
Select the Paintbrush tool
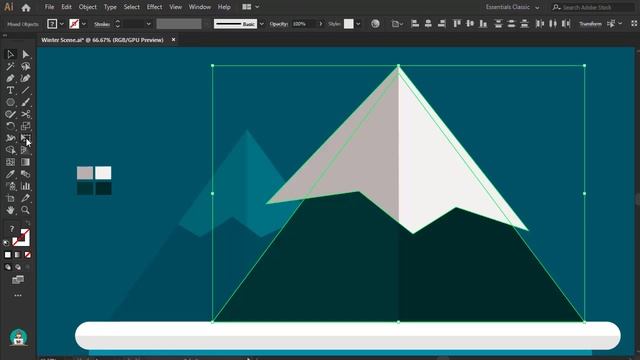(25, 102)
